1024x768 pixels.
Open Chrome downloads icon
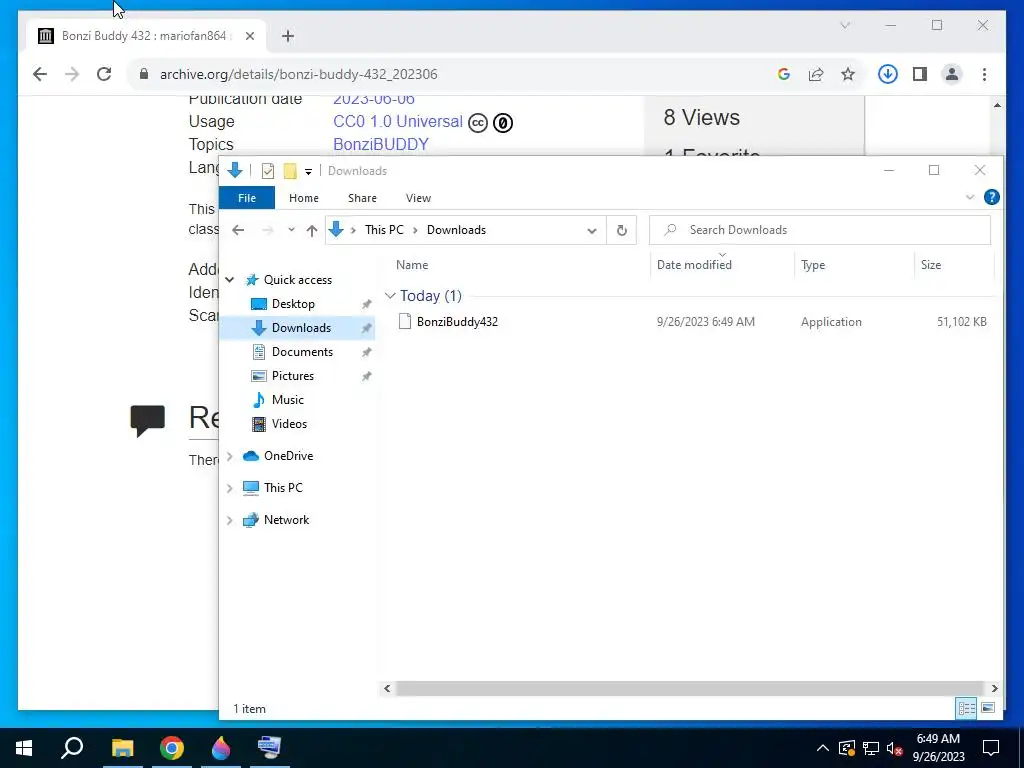pyautogui.click(x=888, y=74)
